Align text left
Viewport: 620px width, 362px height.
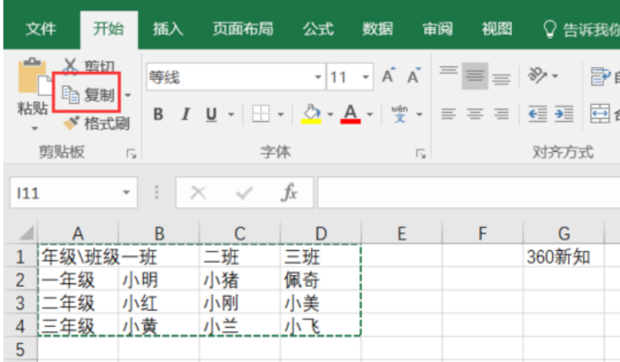[x=448, y=114]
